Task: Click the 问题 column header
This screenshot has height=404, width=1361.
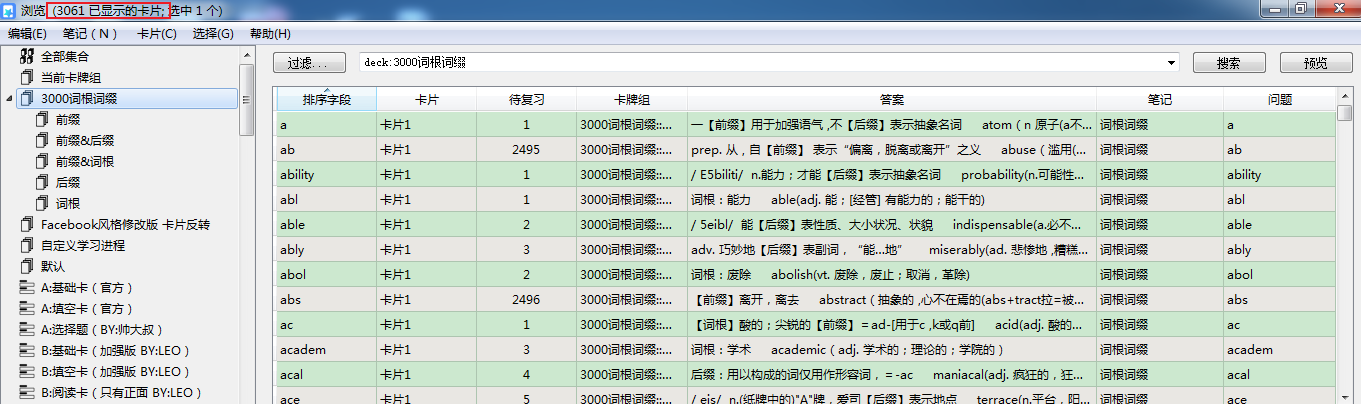Action: tap(1280, 100)
